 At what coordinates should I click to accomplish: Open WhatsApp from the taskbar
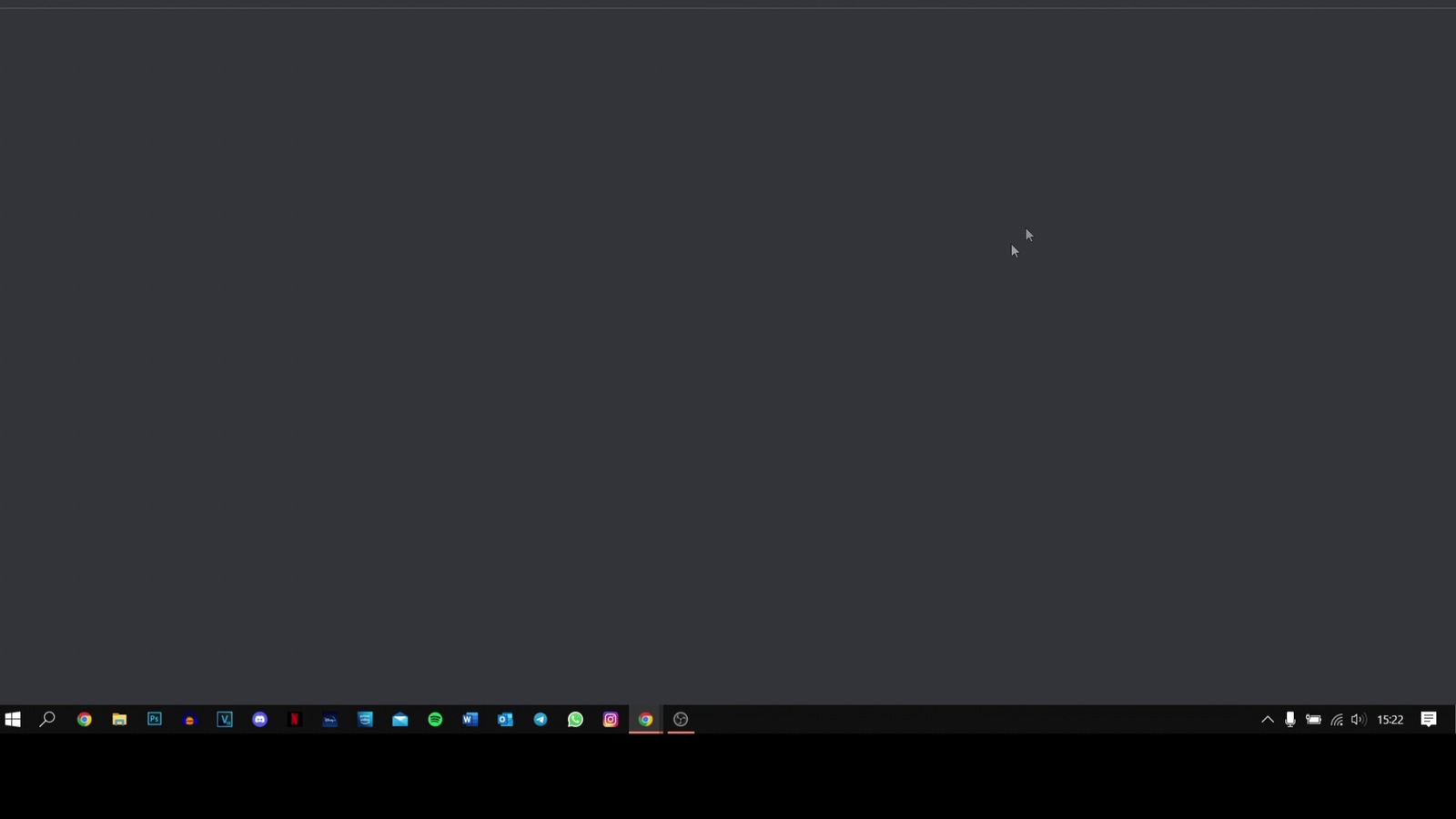pos(575,719)
